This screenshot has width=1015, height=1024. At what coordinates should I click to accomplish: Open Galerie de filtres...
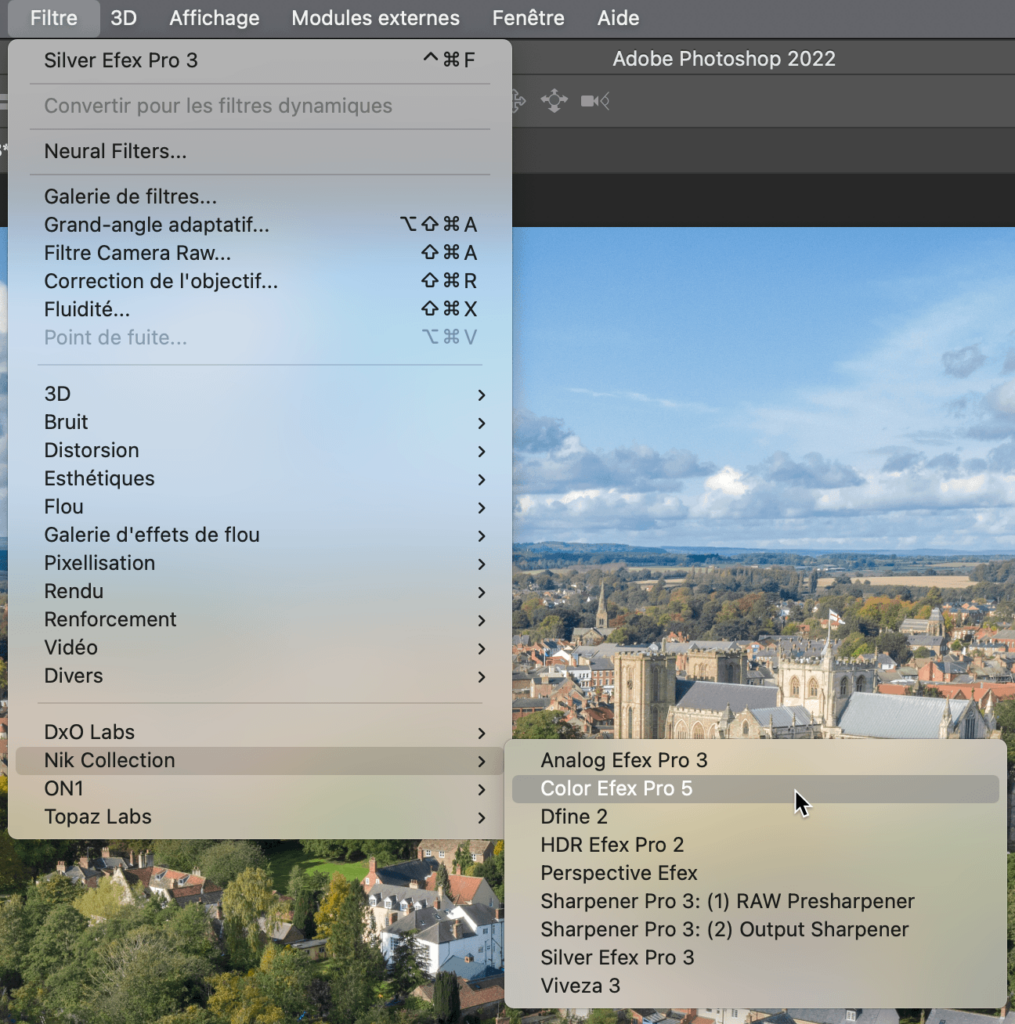[259, 197]
